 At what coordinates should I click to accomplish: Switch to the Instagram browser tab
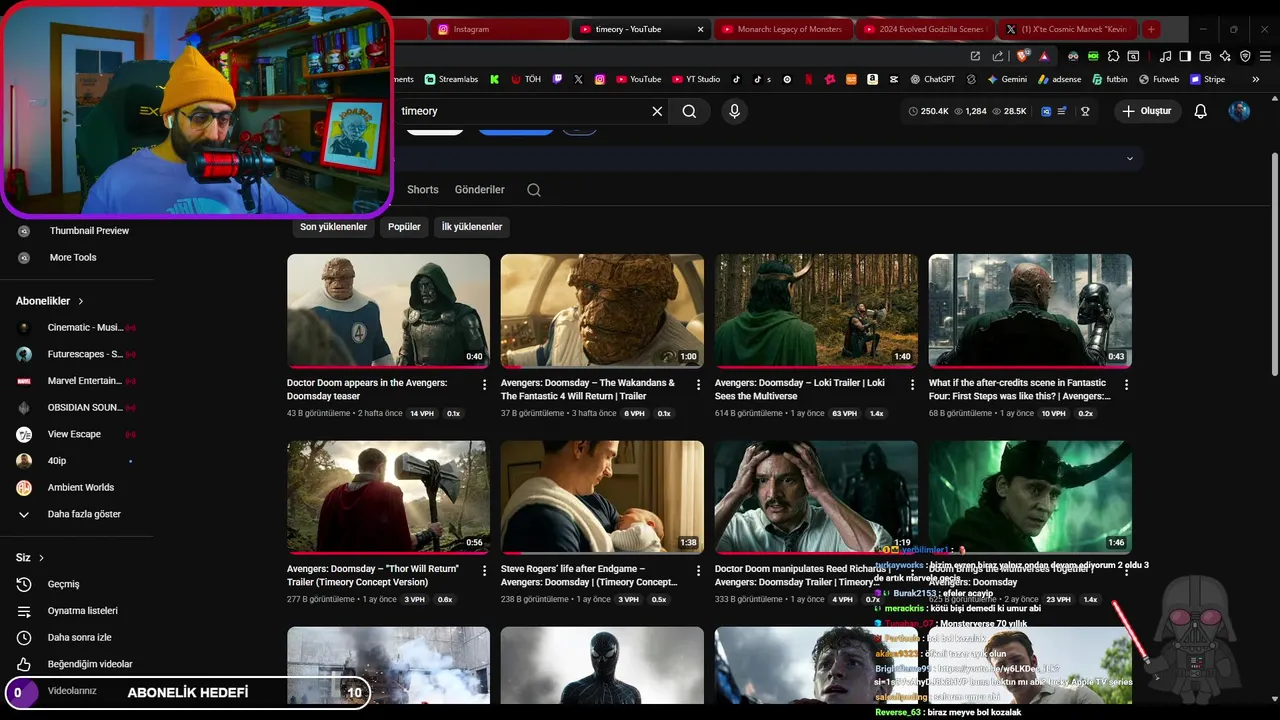(501, 29)
